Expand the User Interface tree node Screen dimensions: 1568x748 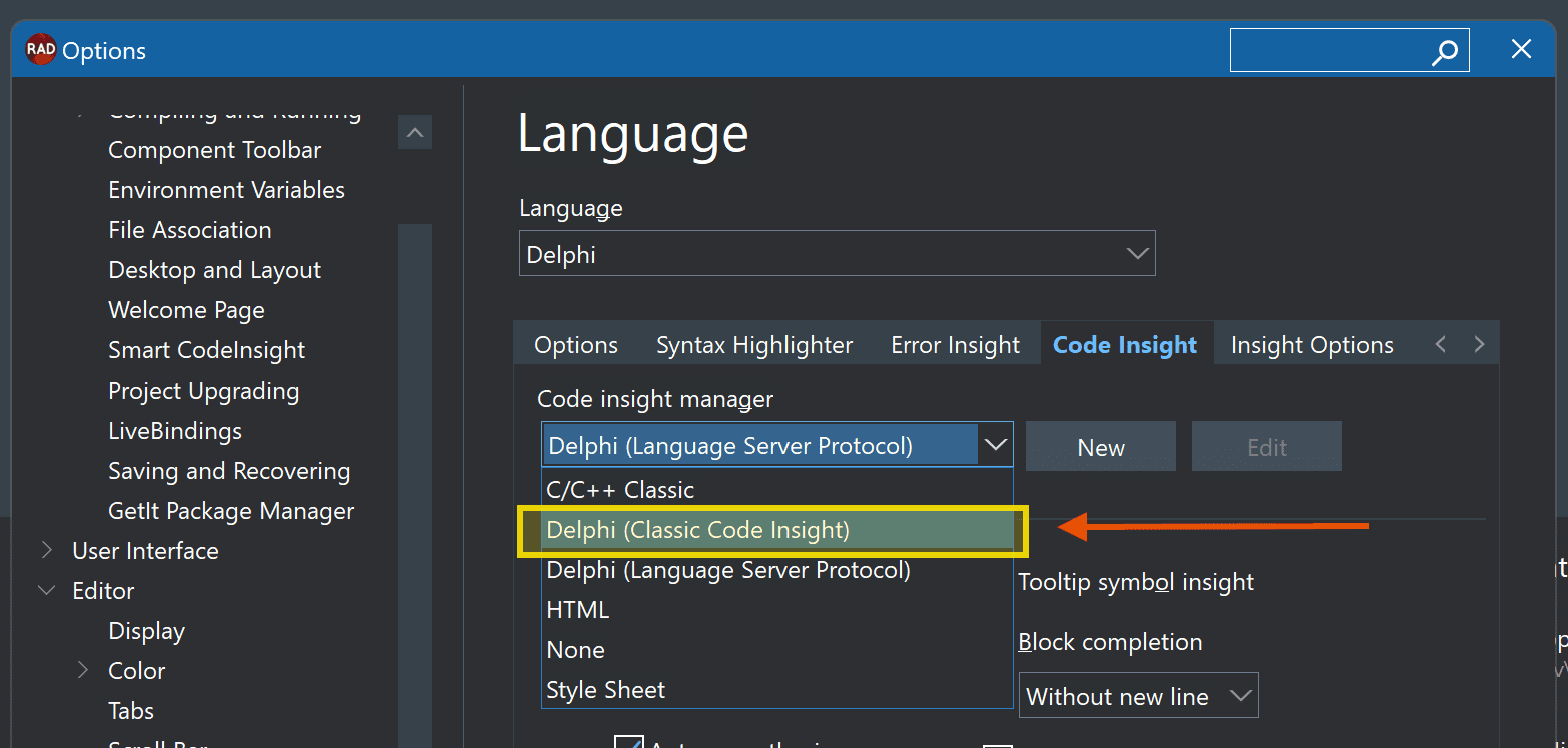coord(47,550)
